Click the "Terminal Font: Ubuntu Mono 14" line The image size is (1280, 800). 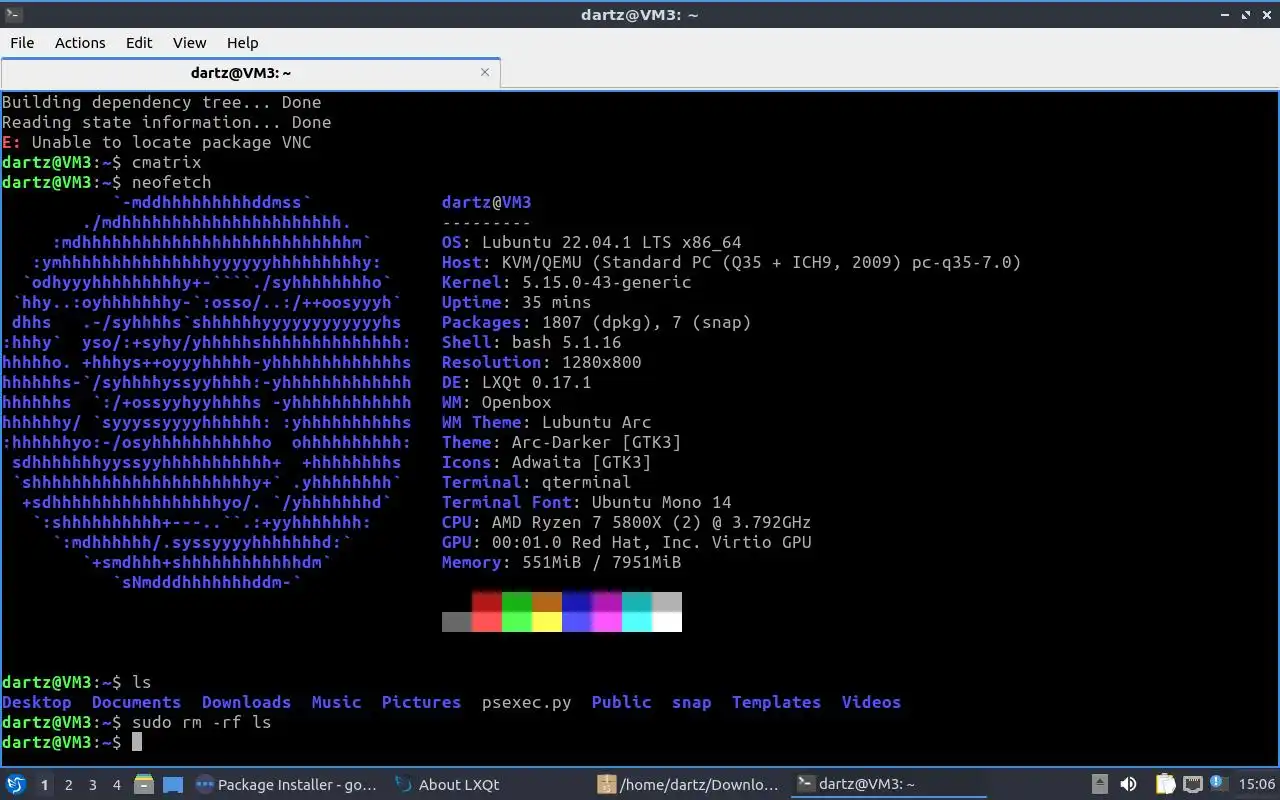pos(587,502)
